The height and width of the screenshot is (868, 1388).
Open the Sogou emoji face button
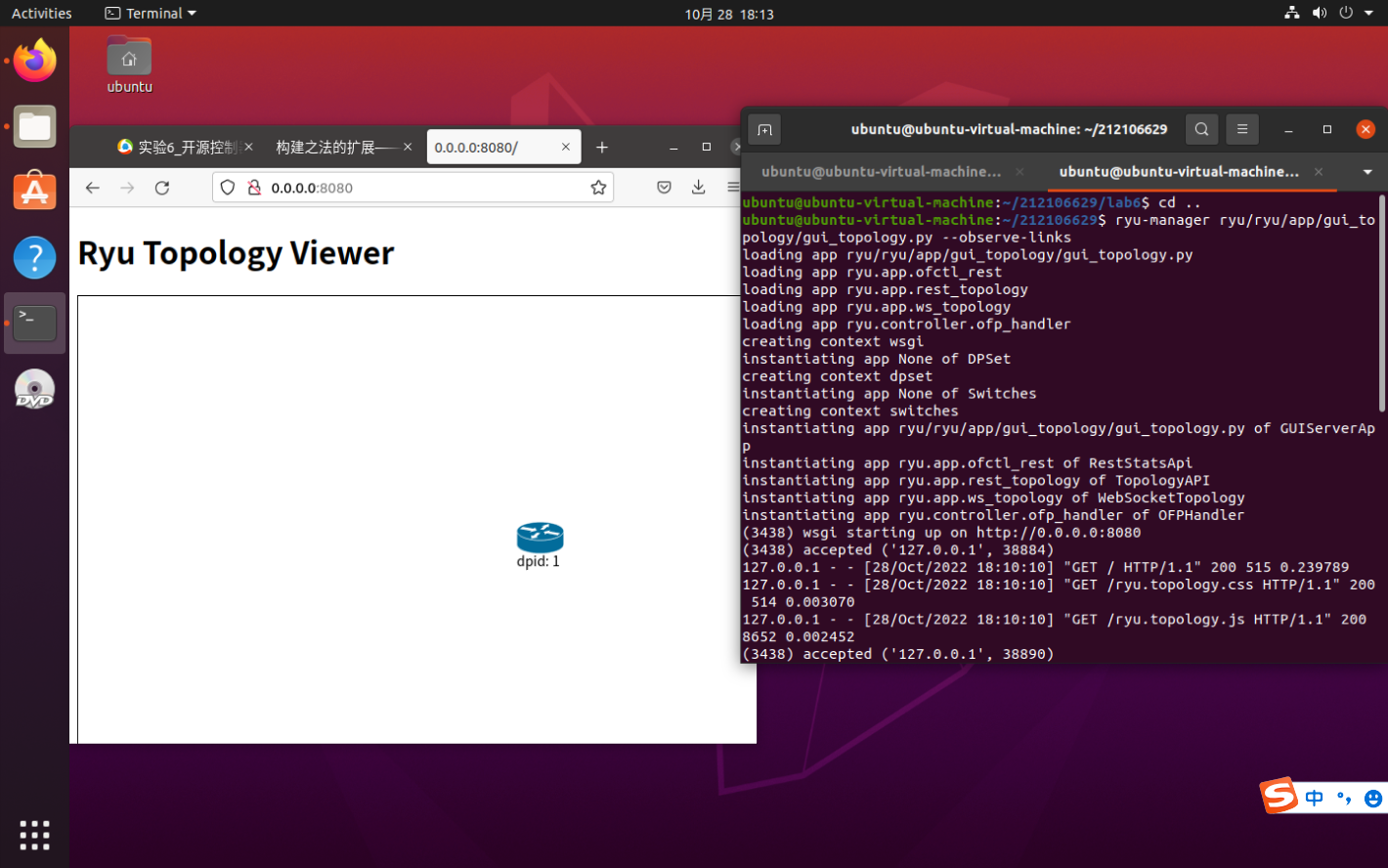1373,799
